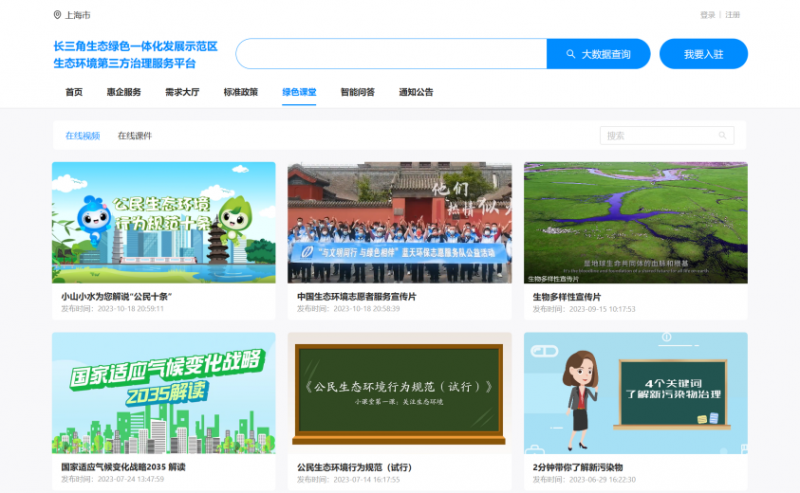Viewport: 800px width, 493px height.
Task: Select the 在线视频 tab
Action: click(x=82, y=135)
